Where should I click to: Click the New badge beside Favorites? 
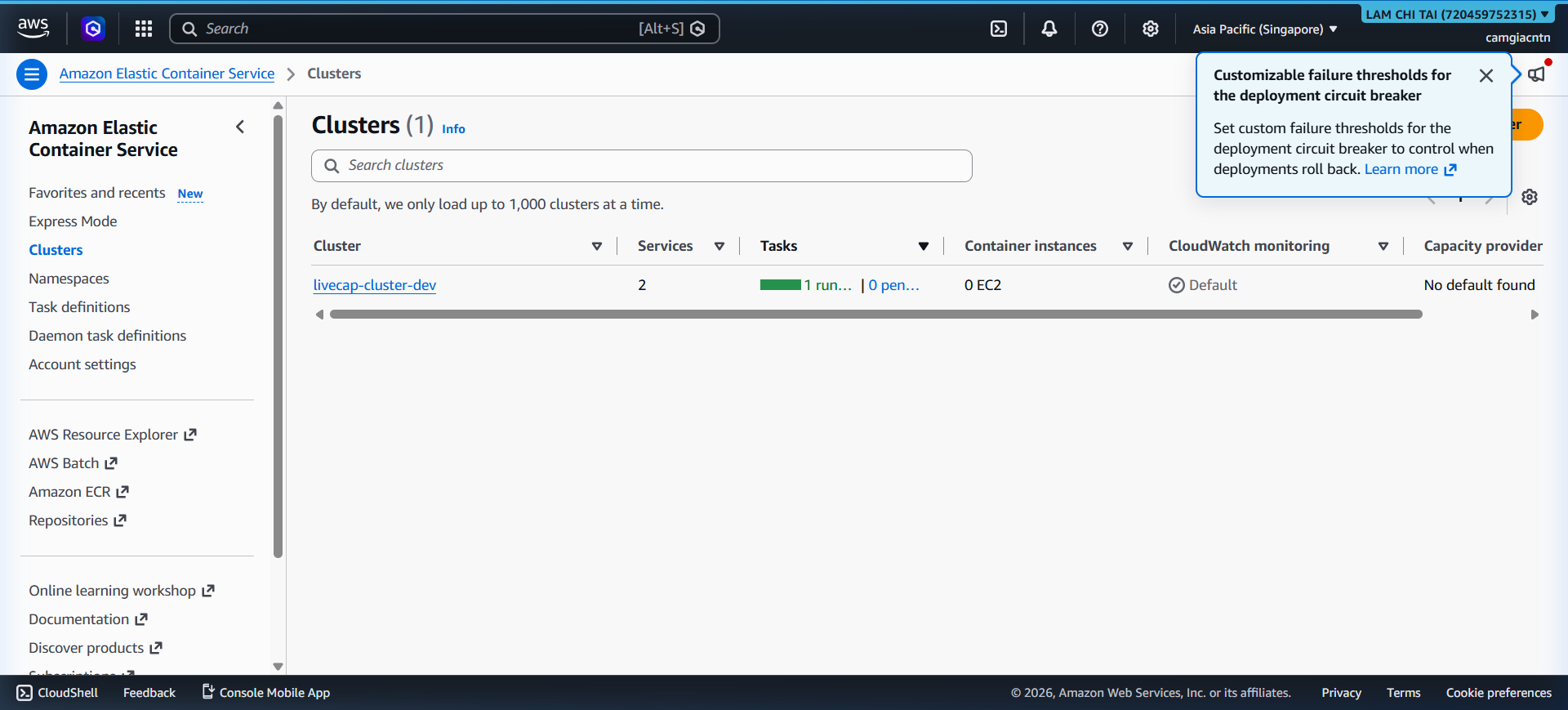(190, 194)
